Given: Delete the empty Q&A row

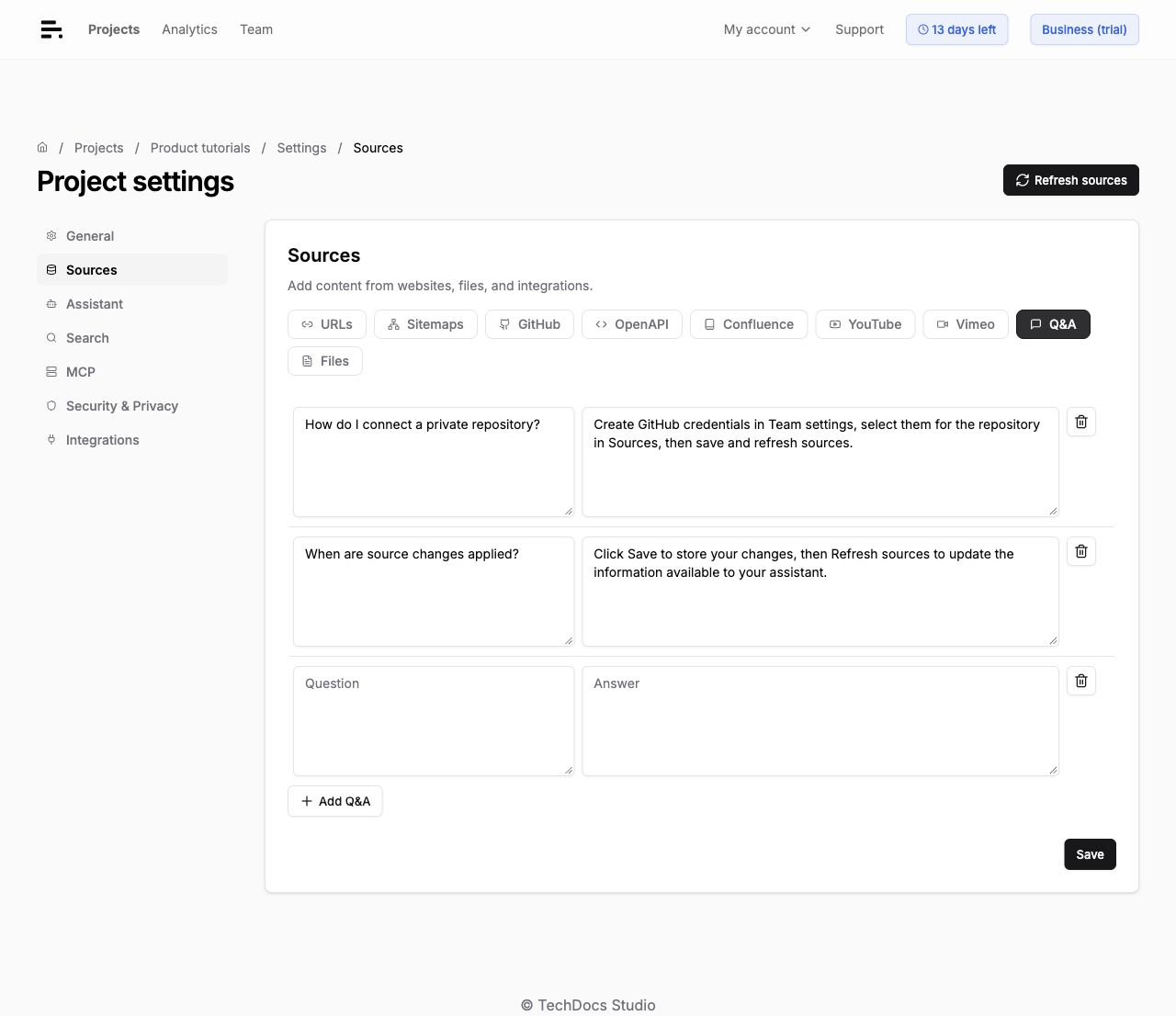Looking at the screenshot, I should pos(1081,681).
